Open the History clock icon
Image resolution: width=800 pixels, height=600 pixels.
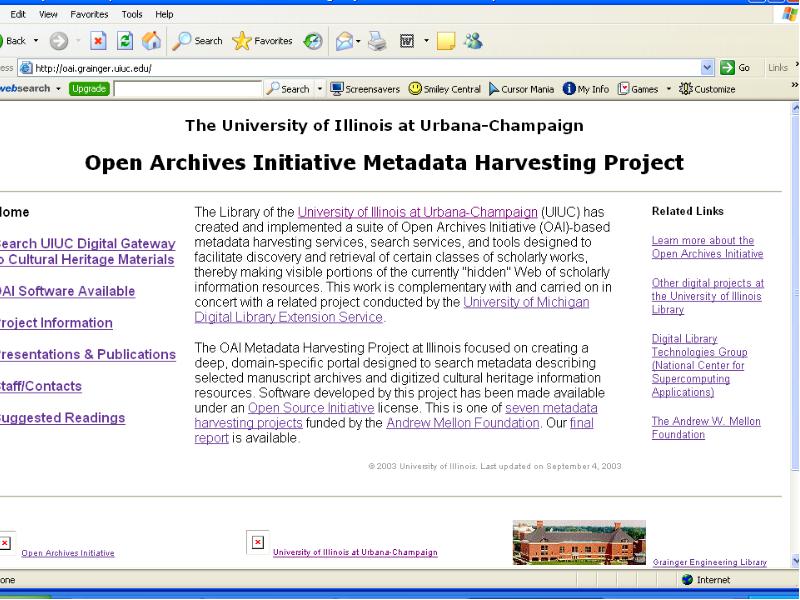313,41
